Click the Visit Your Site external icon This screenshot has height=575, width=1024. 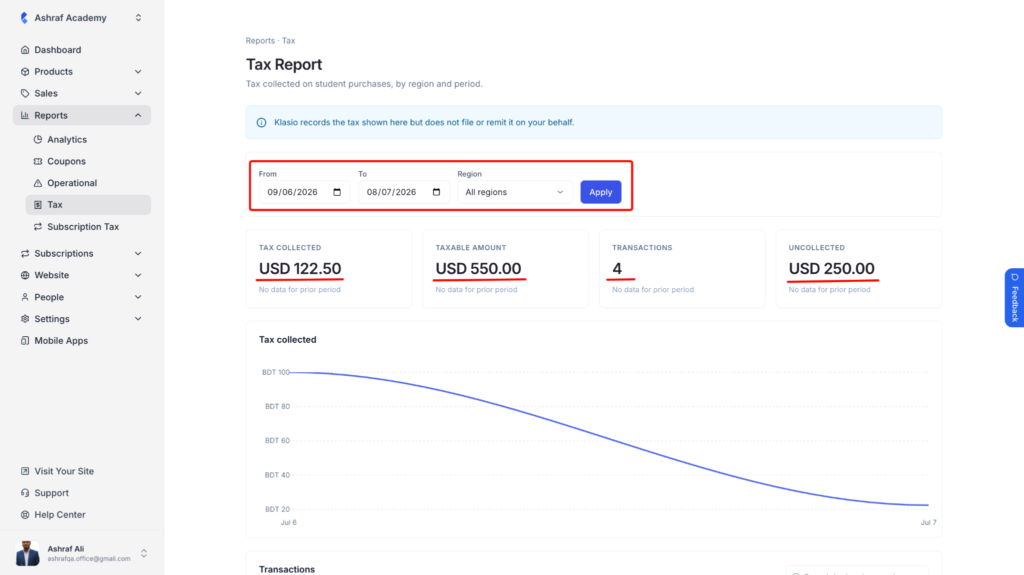click(25, 471)
